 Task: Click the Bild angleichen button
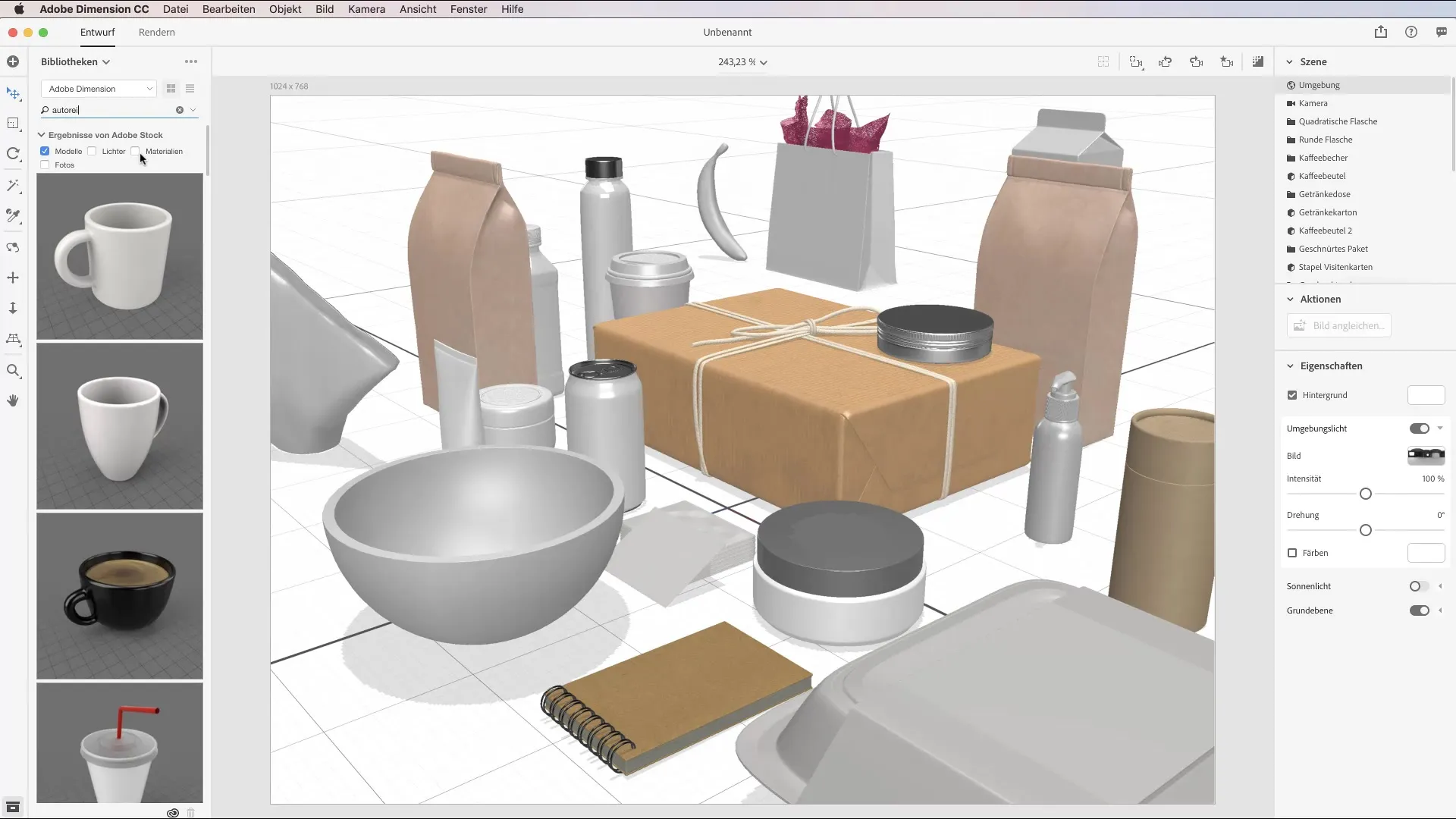pyautogui.click(x=1338, y=325)
